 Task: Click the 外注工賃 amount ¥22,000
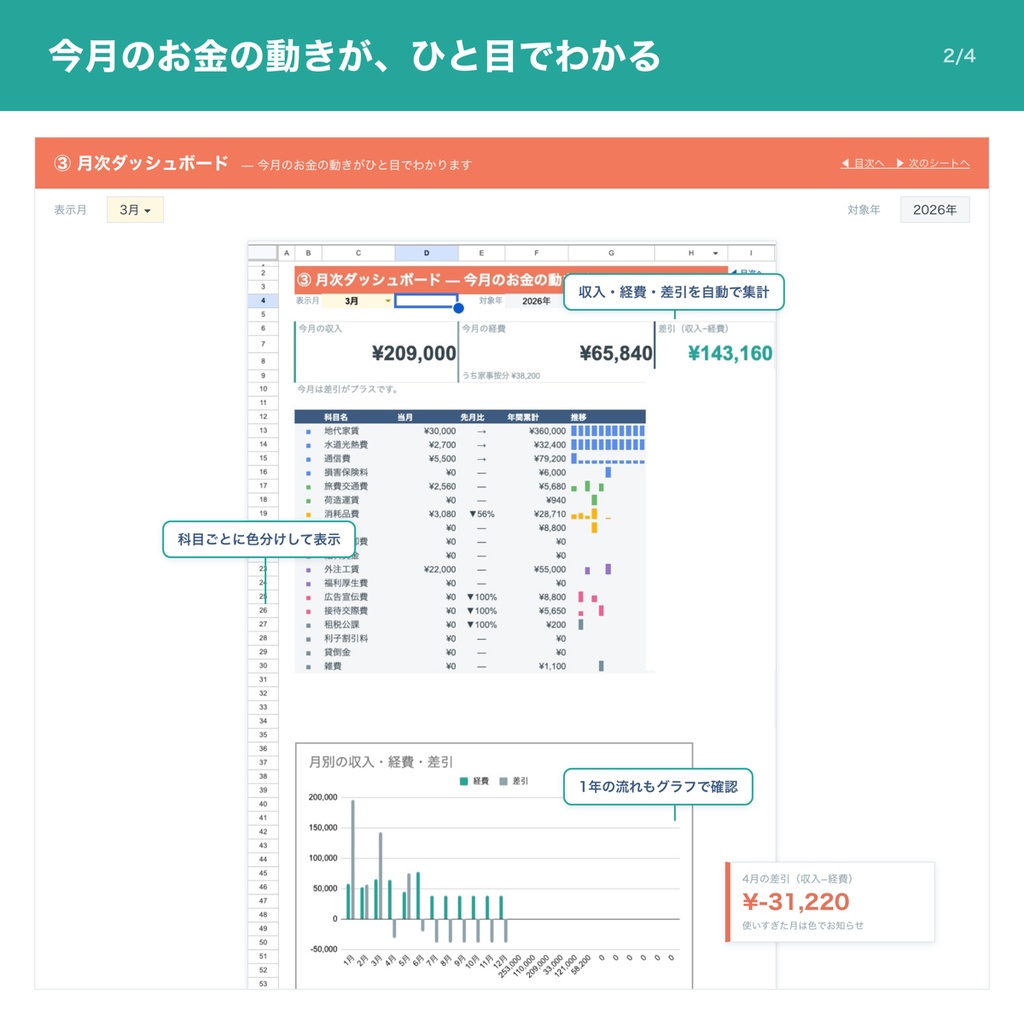click(440, 569)
